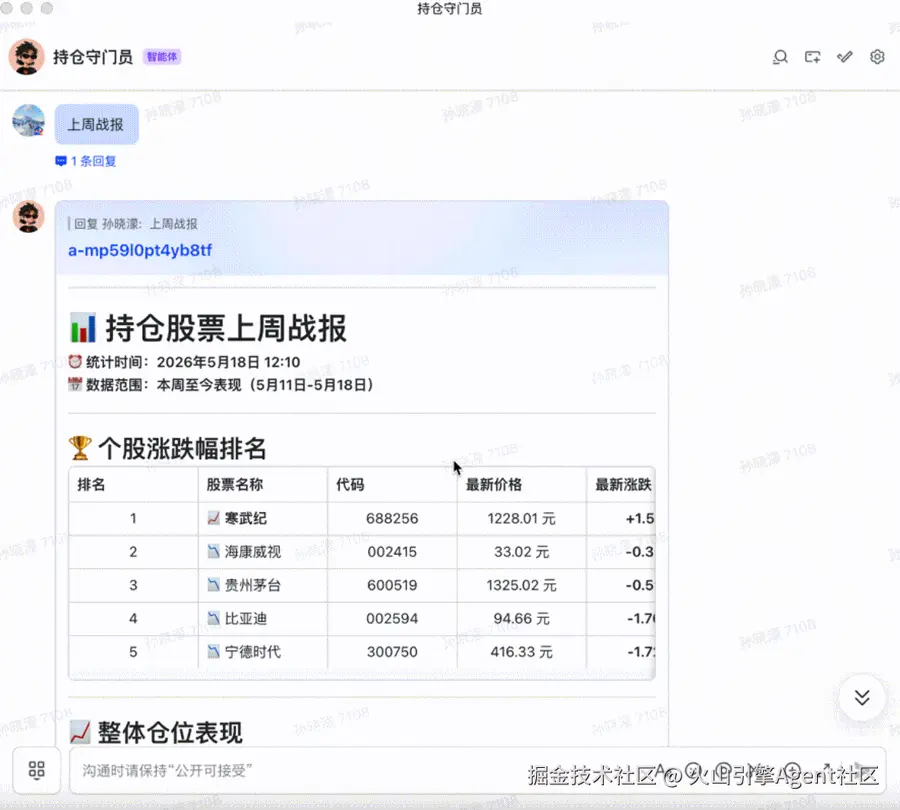Click the 整体仓位表现 heading
Viewport: 900px width, 810px height.
pos(156,733)
